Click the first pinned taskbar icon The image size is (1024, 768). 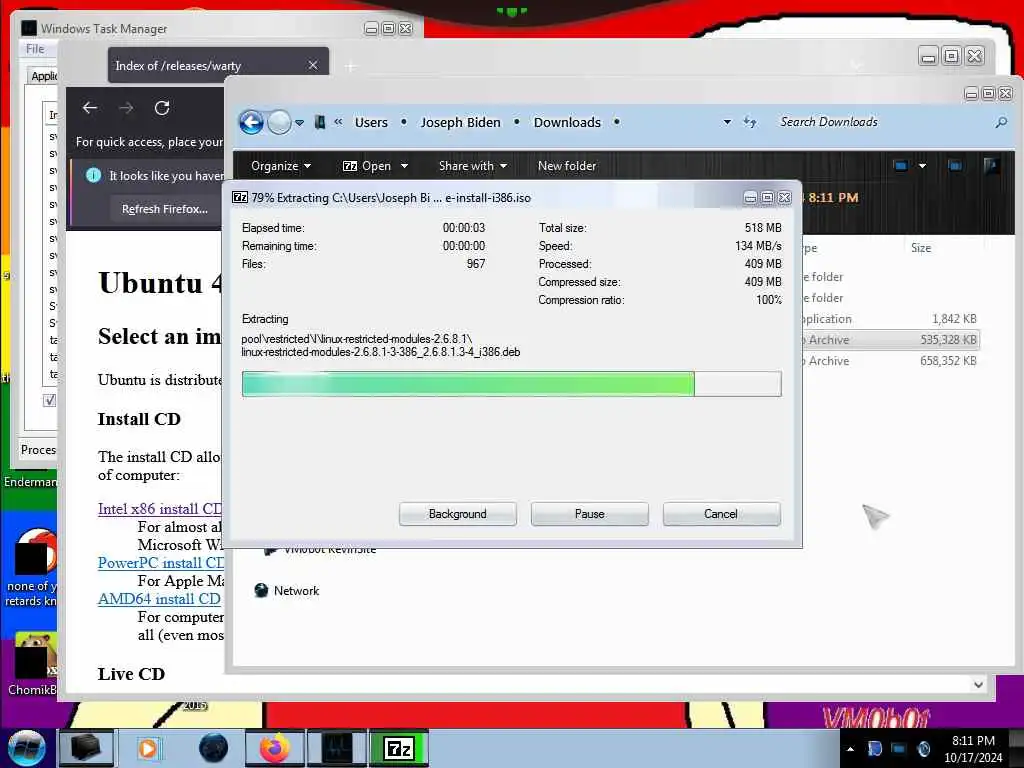click(x=86, y=748)
